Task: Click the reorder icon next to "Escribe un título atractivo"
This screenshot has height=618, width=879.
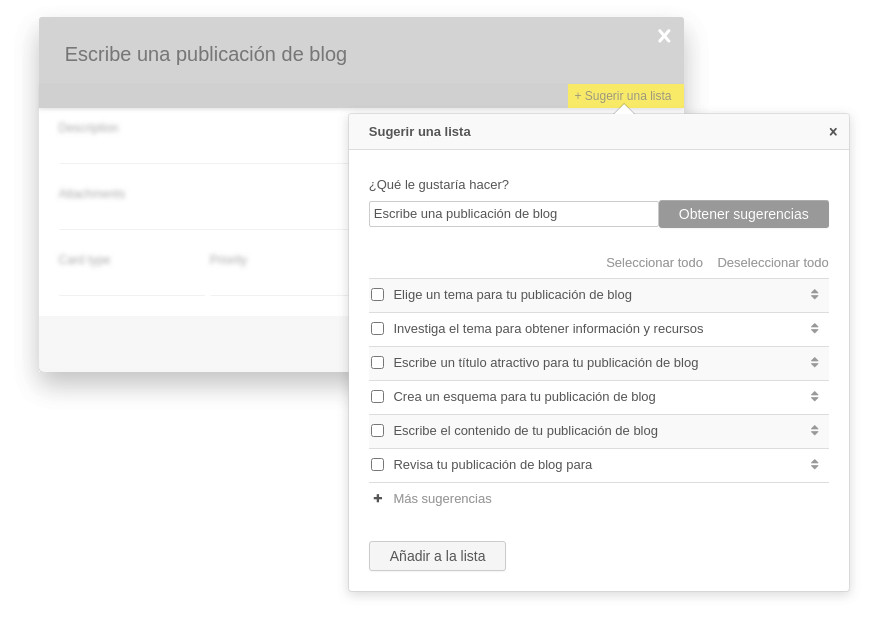Action: tap(814, 362)
